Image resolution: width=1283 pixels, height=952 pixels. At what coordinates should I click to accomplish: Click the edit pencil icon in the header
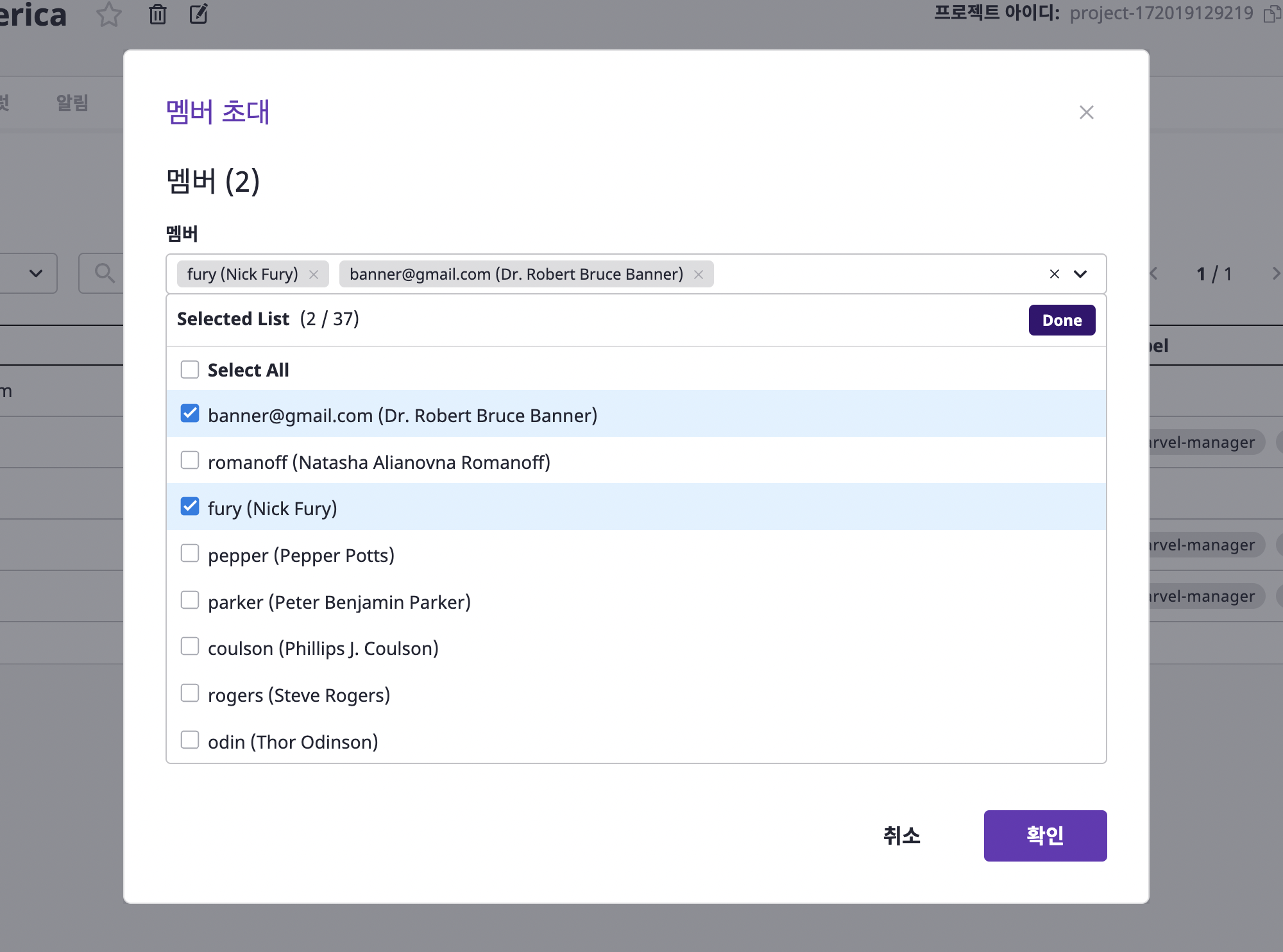point(199,13)
